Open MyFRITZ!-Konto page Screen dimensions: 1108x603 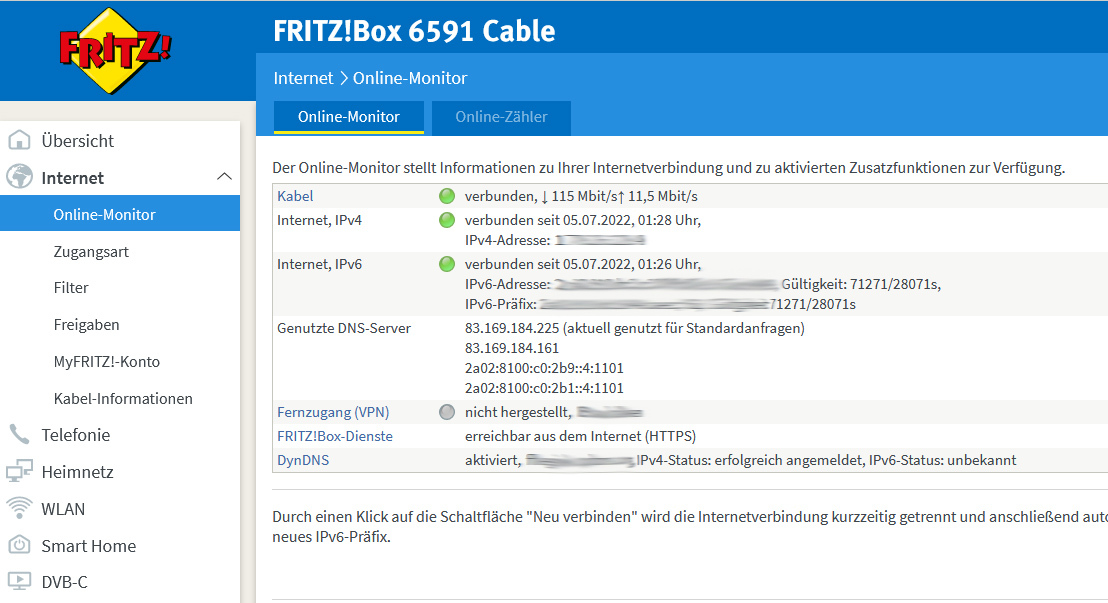pos(106,362)
